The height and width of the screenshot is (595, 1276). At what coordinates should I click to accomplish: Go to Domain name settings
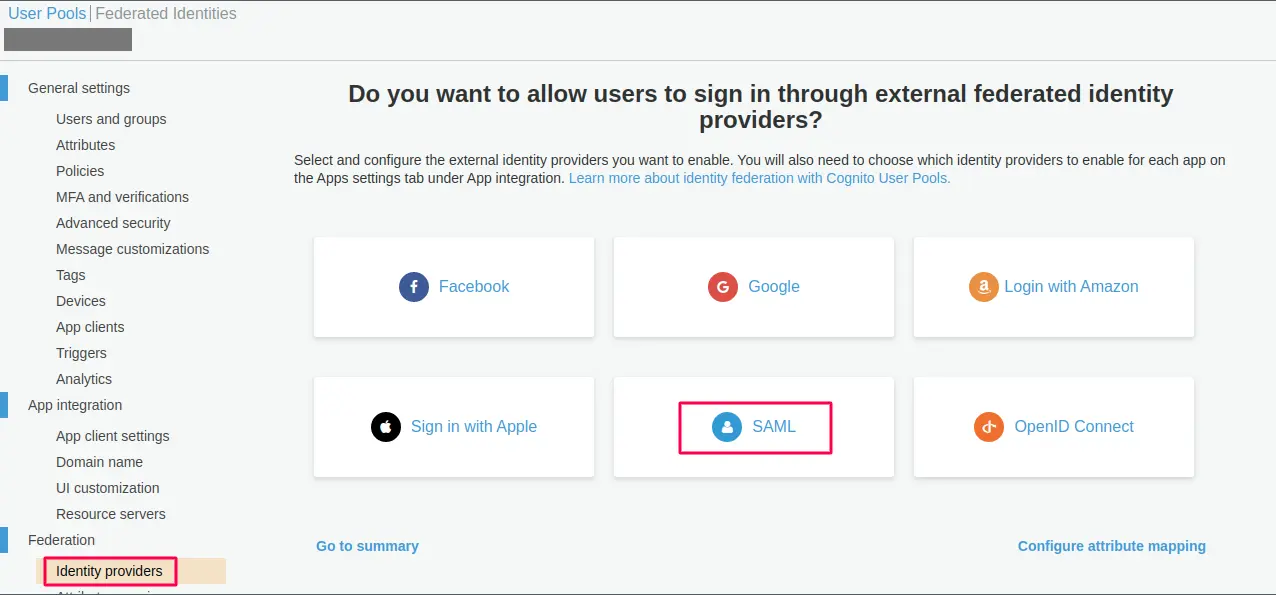click(x=99, y=462)
